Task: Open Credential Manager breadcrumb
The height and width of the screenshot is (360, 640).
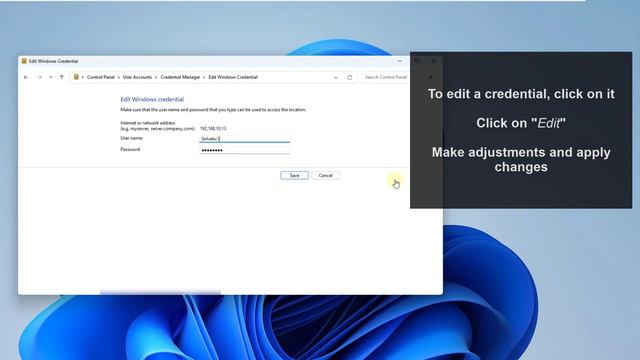Action: tap(180, 77)
